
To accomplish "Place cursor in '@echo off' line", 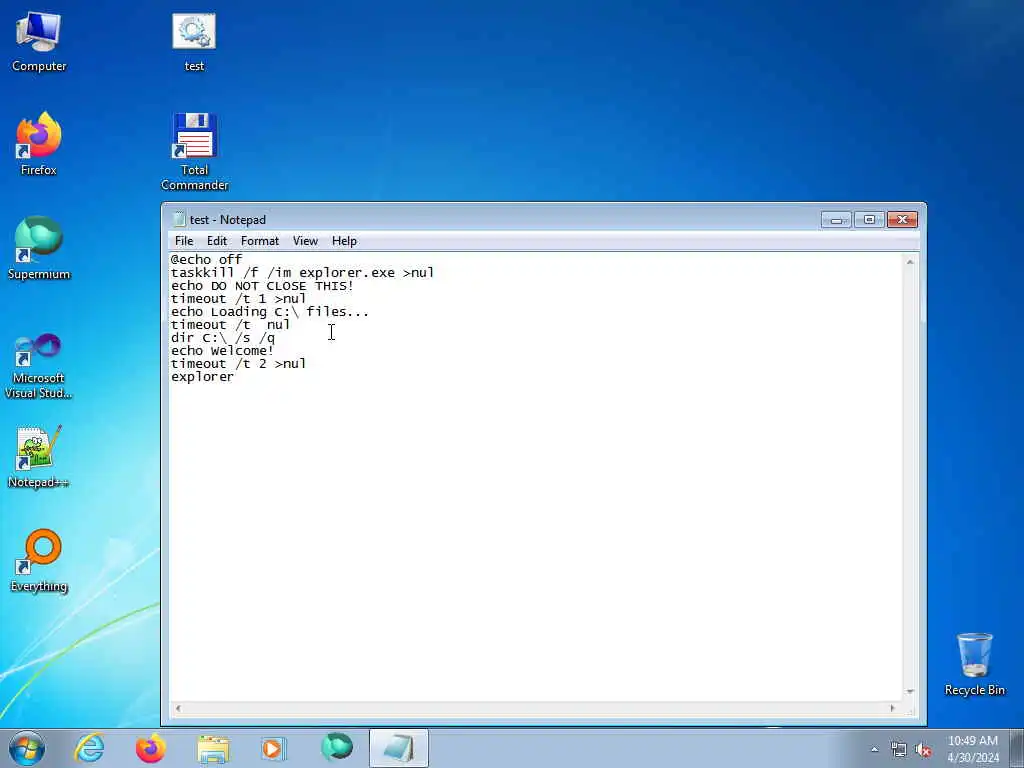I will 206,260.
